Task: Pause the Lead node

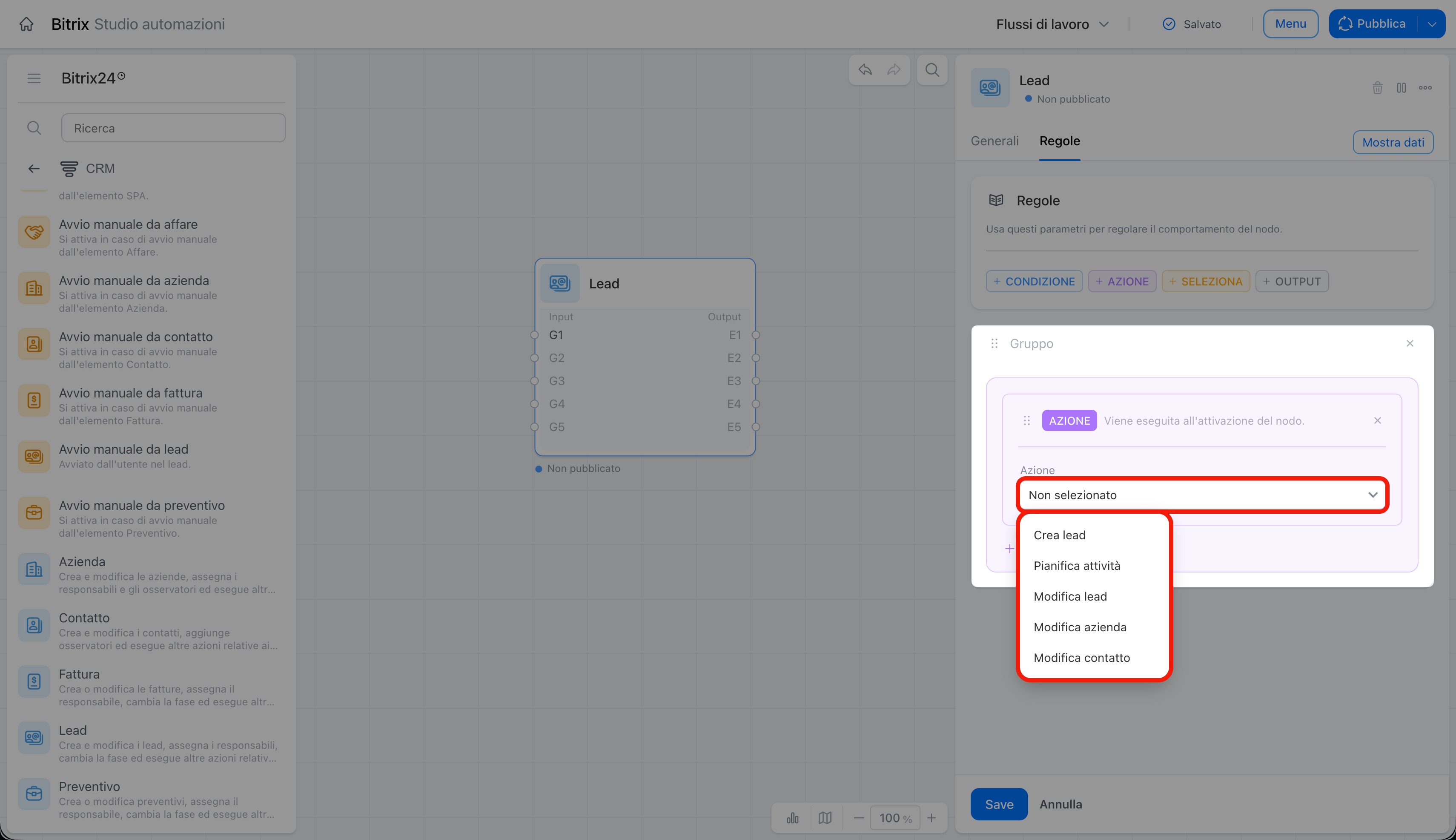Action: [x=1401, y=88]
